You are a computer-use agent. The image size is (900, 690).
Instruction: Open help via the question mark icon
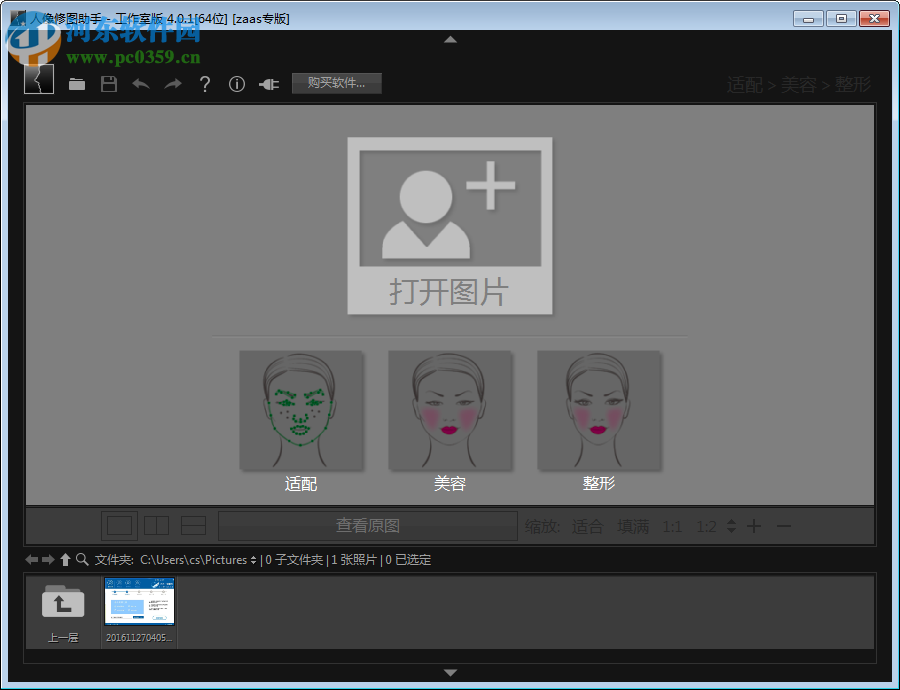204,84
